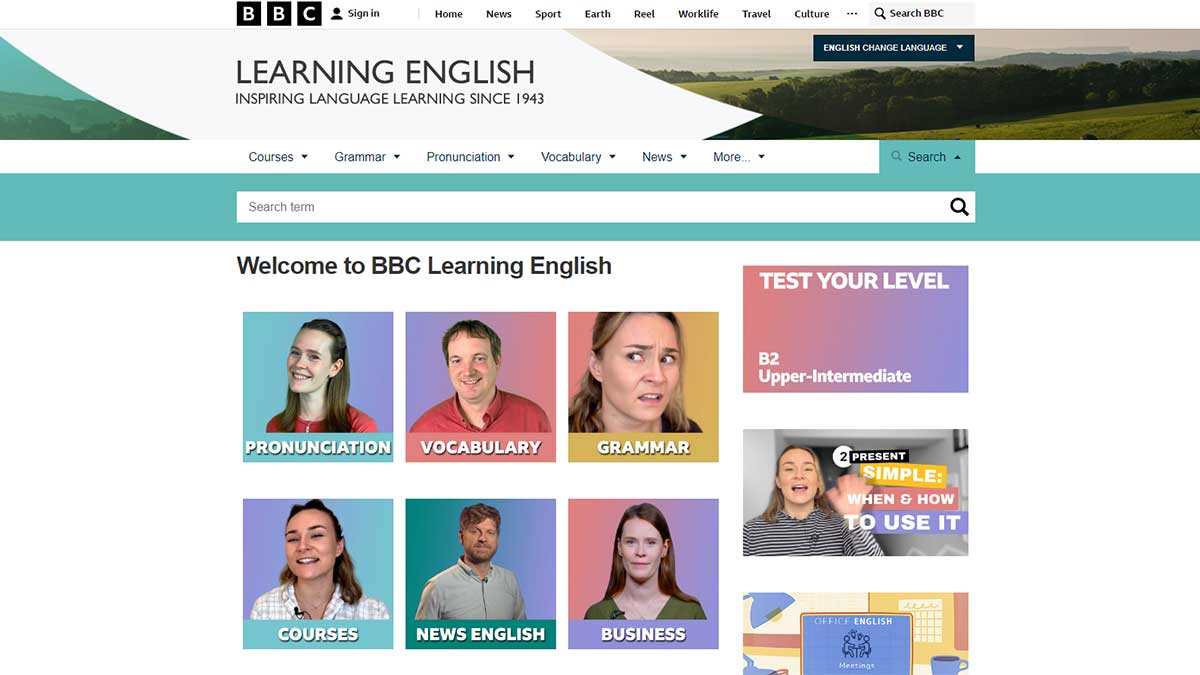Click the BBC logo
1200x675 pixels.
(x=278, y=14)
